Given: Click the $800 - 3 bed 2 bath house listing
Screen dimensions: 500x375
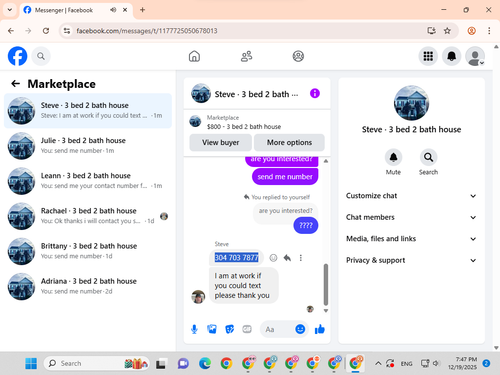Looking at the screenshot, I should pyautogui.click(x=257, y=122).
